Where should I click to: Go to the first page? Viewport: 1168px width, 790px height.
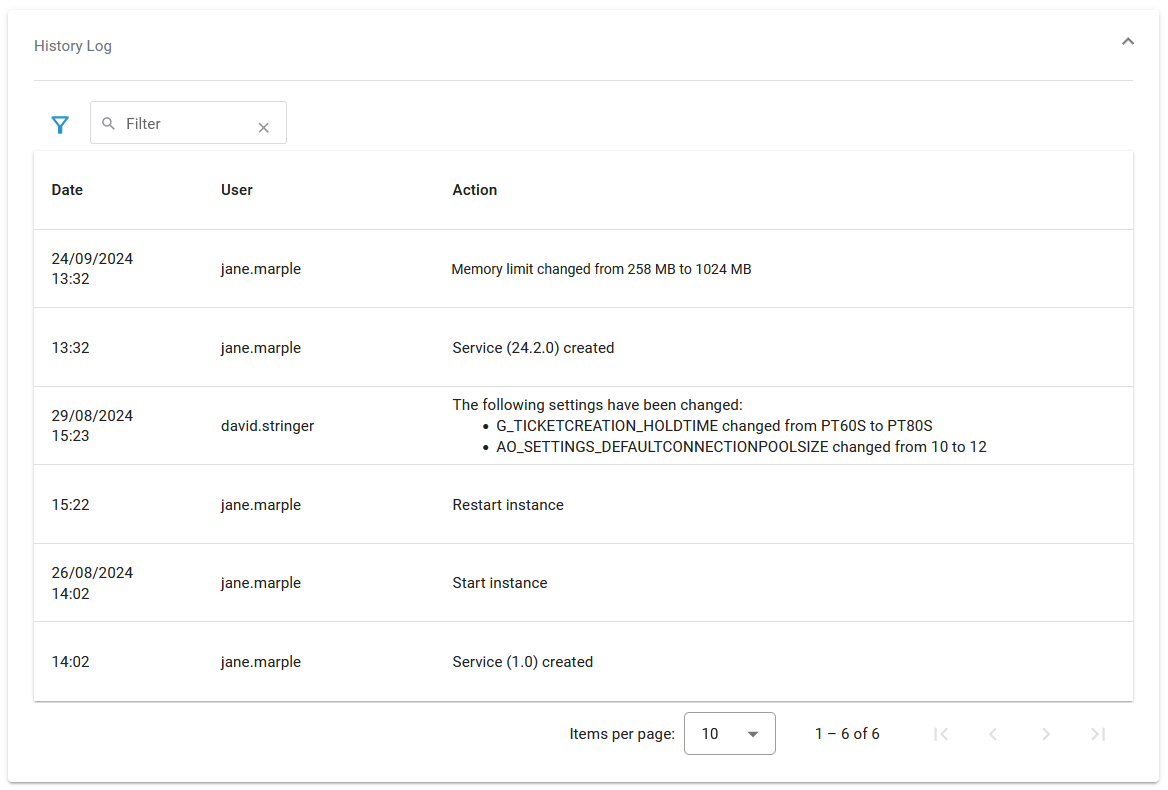(x=940, y=734)
